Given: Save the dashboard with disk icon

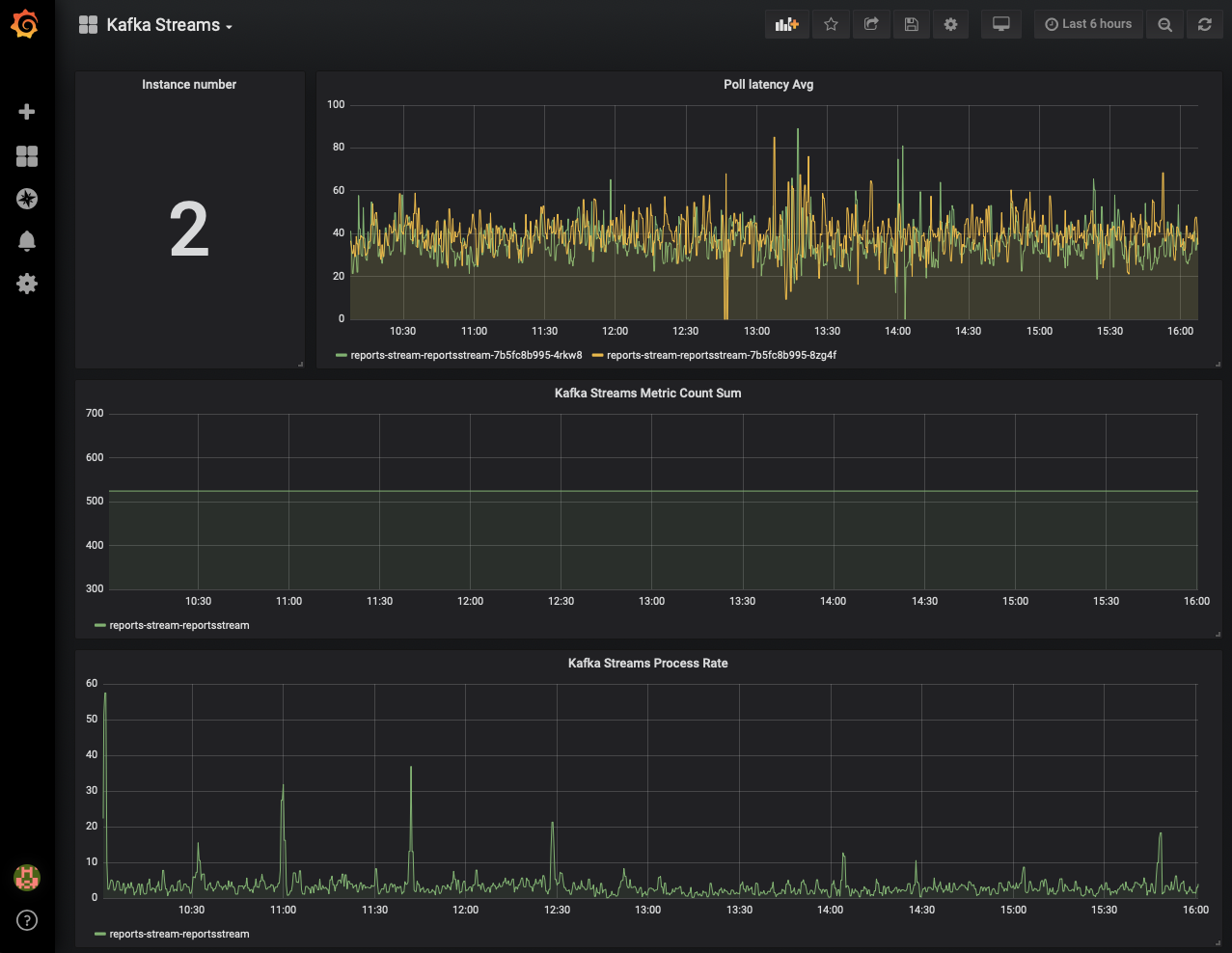Looking at the screenshot, I should (911, 25).
